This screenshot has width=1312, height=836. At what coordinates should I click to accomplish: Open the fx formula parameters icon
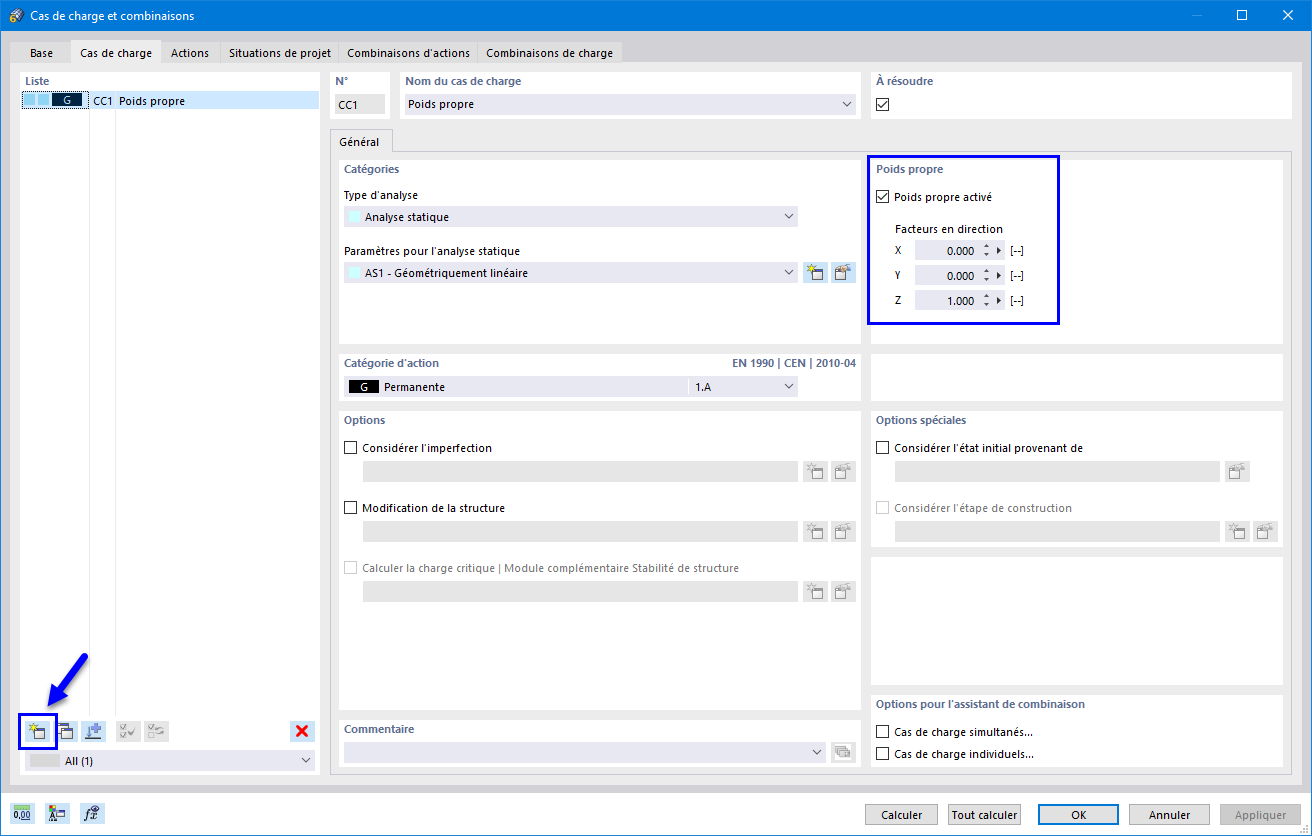tap(92, 814)
